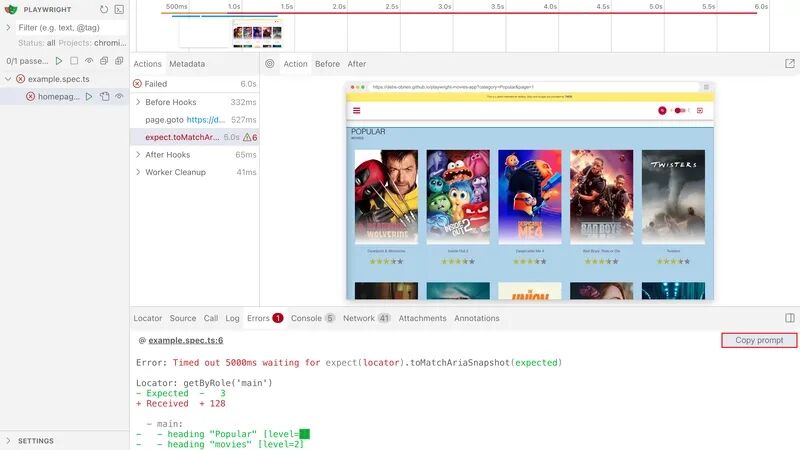Click the Projects: chromium filter text
The image size is (800, 450).
(x=92, y=43)
